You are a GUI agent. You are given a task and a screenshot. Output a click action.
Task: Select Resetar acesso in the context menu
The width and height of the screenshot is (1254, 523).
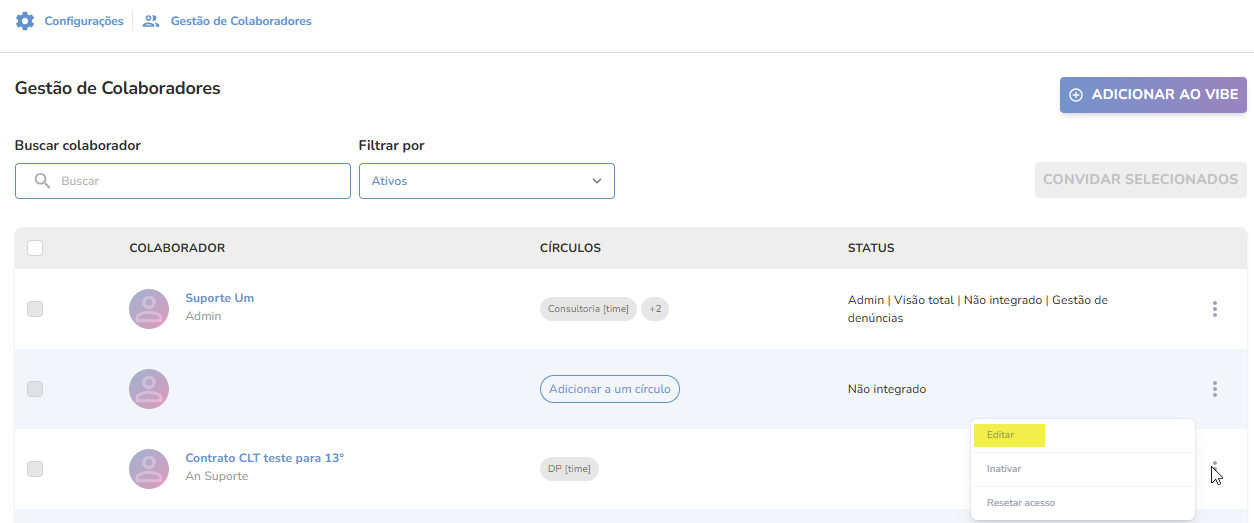(1020, 503)
